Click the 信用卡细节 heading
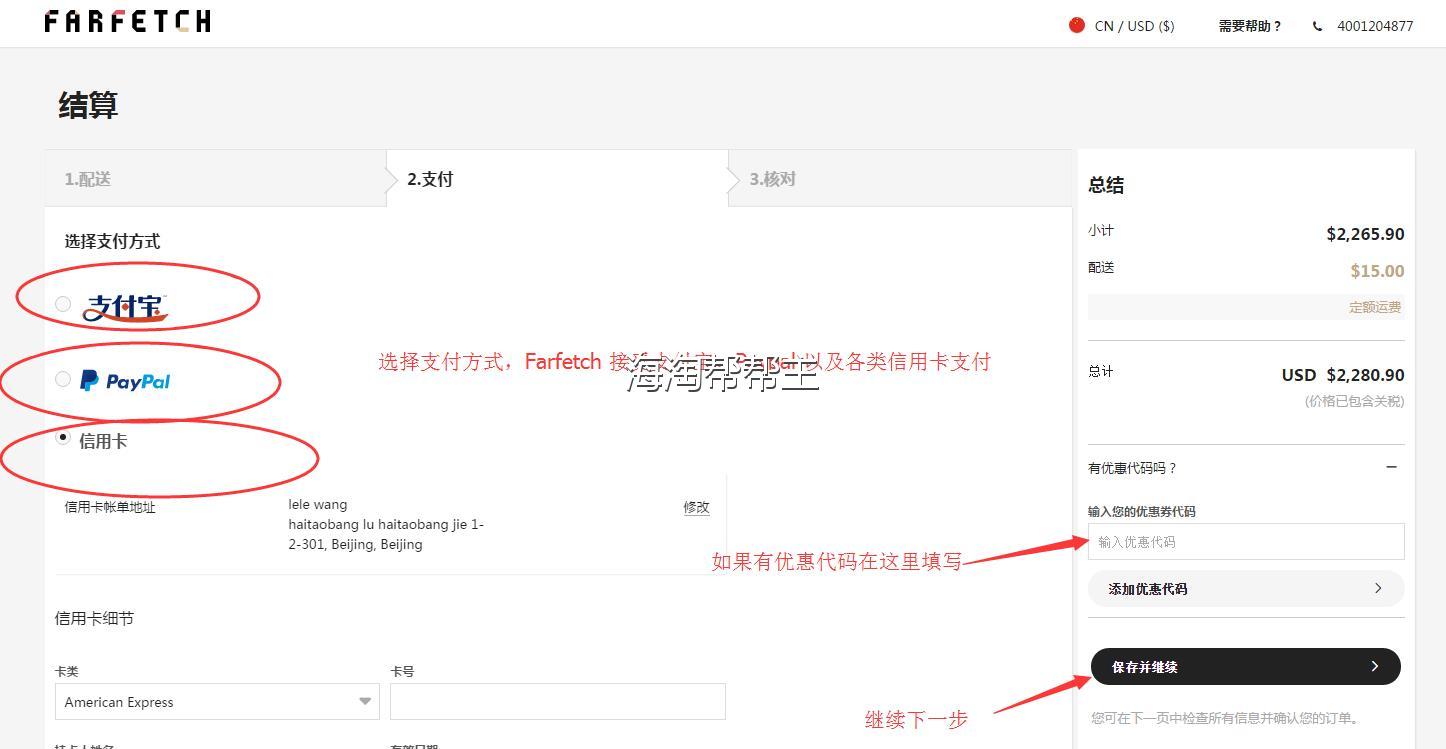 click(94, 619)
